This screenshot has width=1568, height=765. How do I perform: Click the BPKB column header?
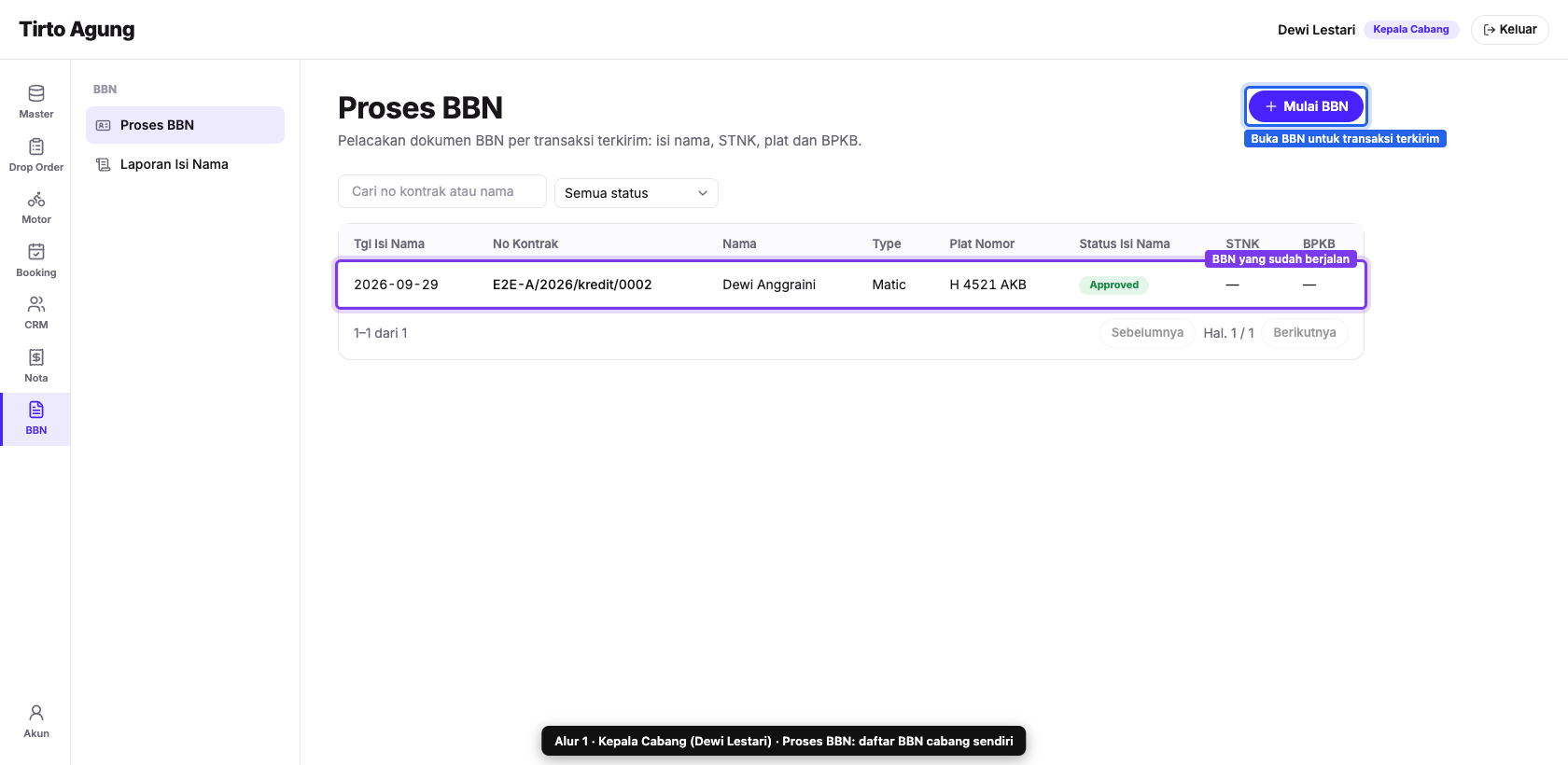[x=1319, y=243]
